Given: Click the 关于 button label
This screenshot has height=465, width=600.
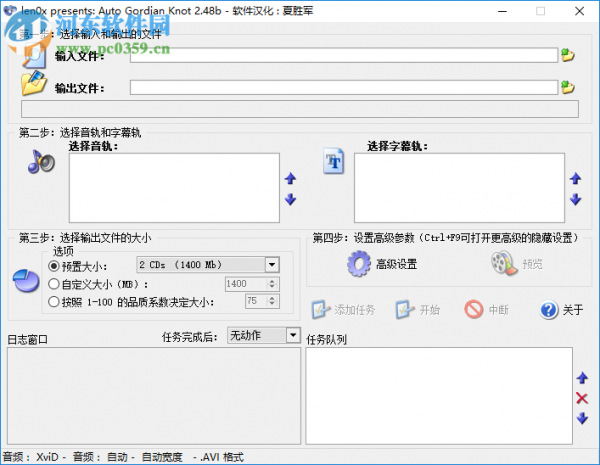Looking at the screenshot, I should pos(573,310).
